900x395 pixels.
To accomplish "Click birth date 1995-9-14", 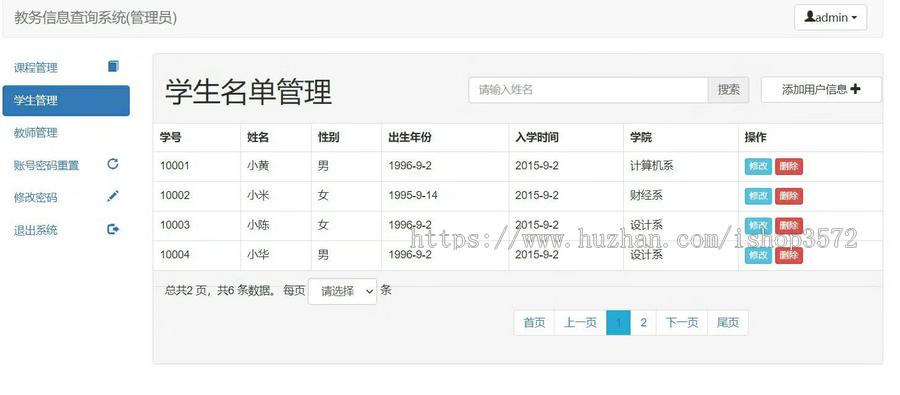I will click(x=413, y=195).
